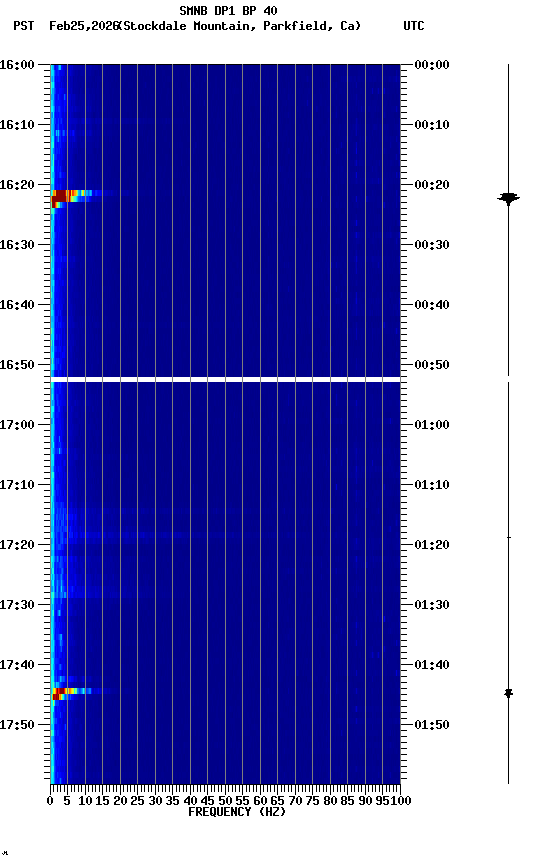The image size is (552, 864).
Task: Click the tiny seismogram tick near 01:19 UTC
Action: pyautogui.click(x=508, y=537)
